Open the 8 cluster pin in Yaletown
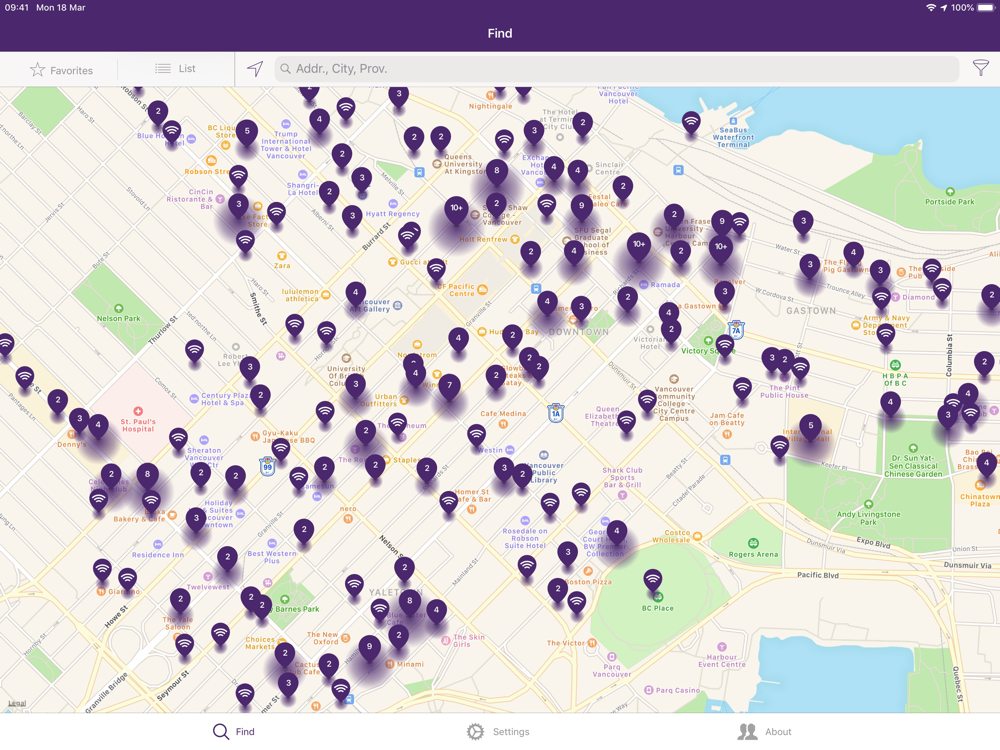This screenshot has width=1000, height=750. coord(409,603)
